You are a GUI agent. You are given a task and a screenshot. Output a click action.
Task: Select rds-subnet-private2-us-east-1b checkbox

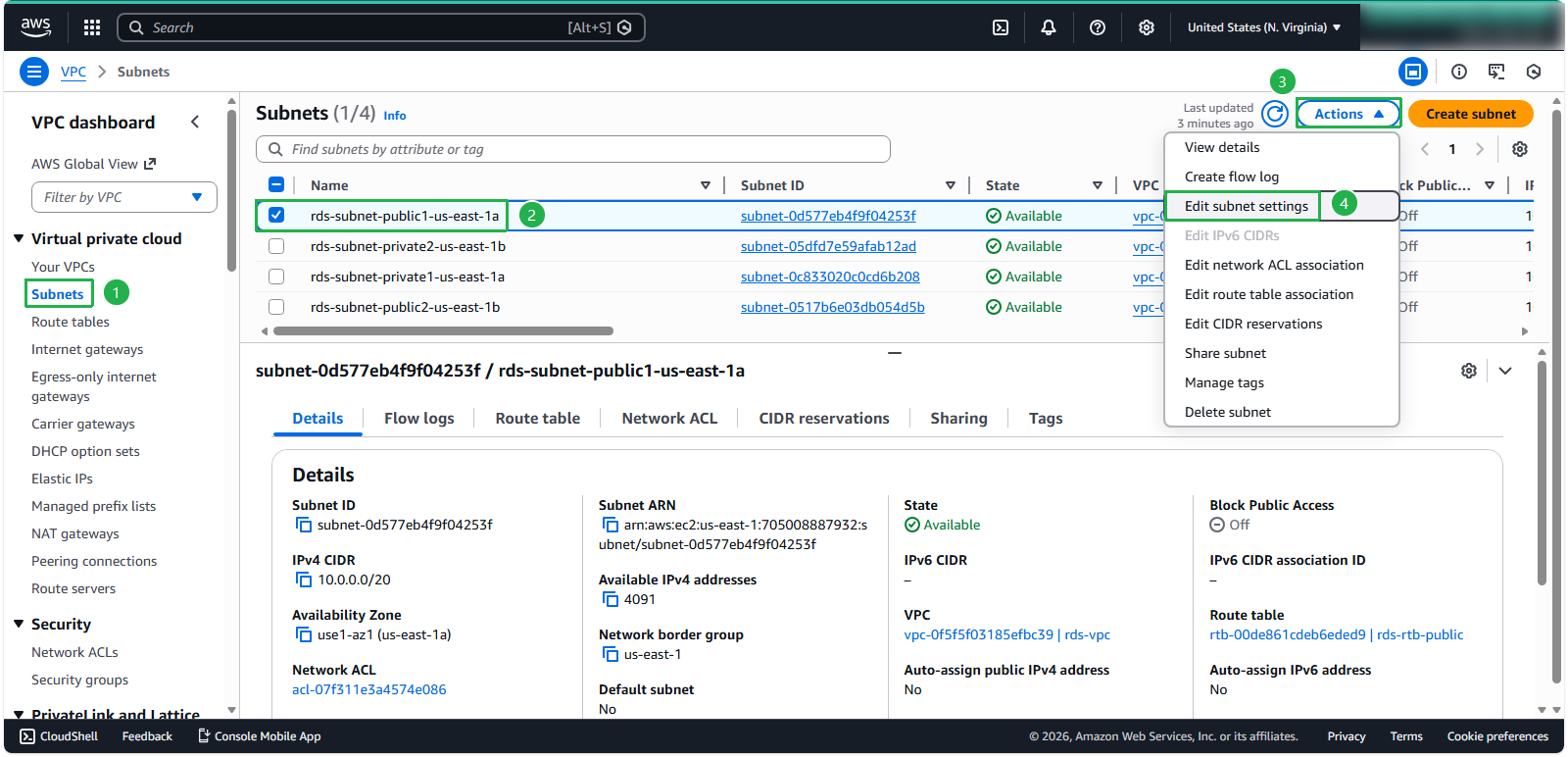tap(276, 246)
